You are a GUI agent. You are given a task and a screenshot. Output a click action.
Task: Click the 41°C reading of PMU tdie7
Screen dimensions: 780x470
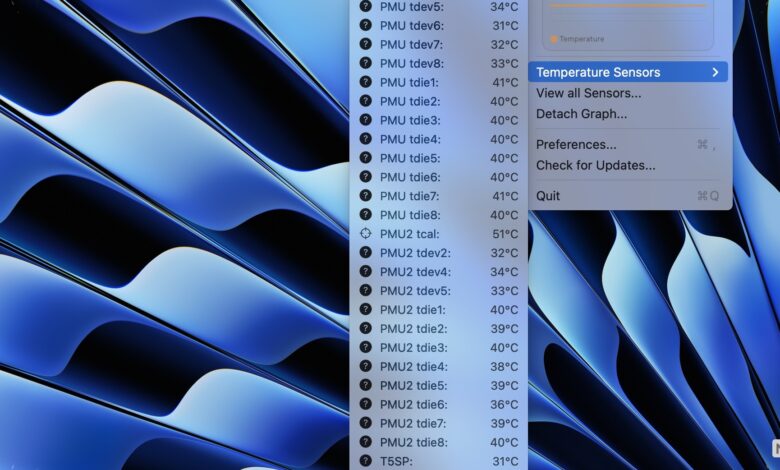point(505,196)
